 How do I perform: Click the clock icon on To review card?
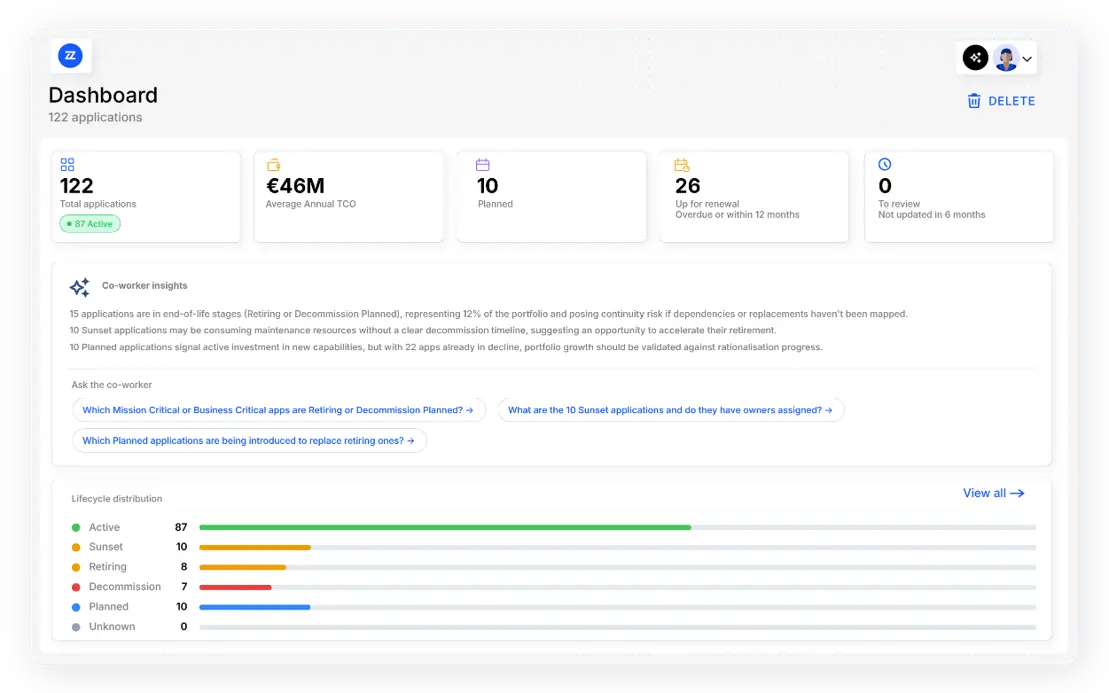[885, 164]
